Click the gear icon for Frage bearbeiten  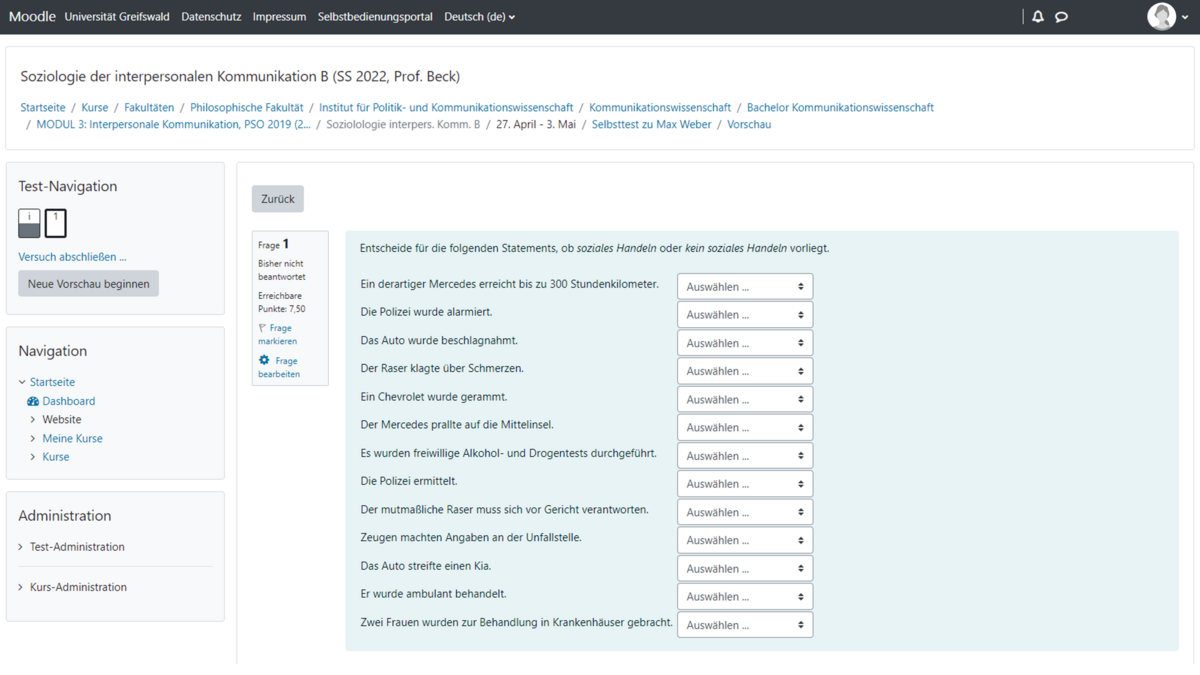tap(264, 360)
